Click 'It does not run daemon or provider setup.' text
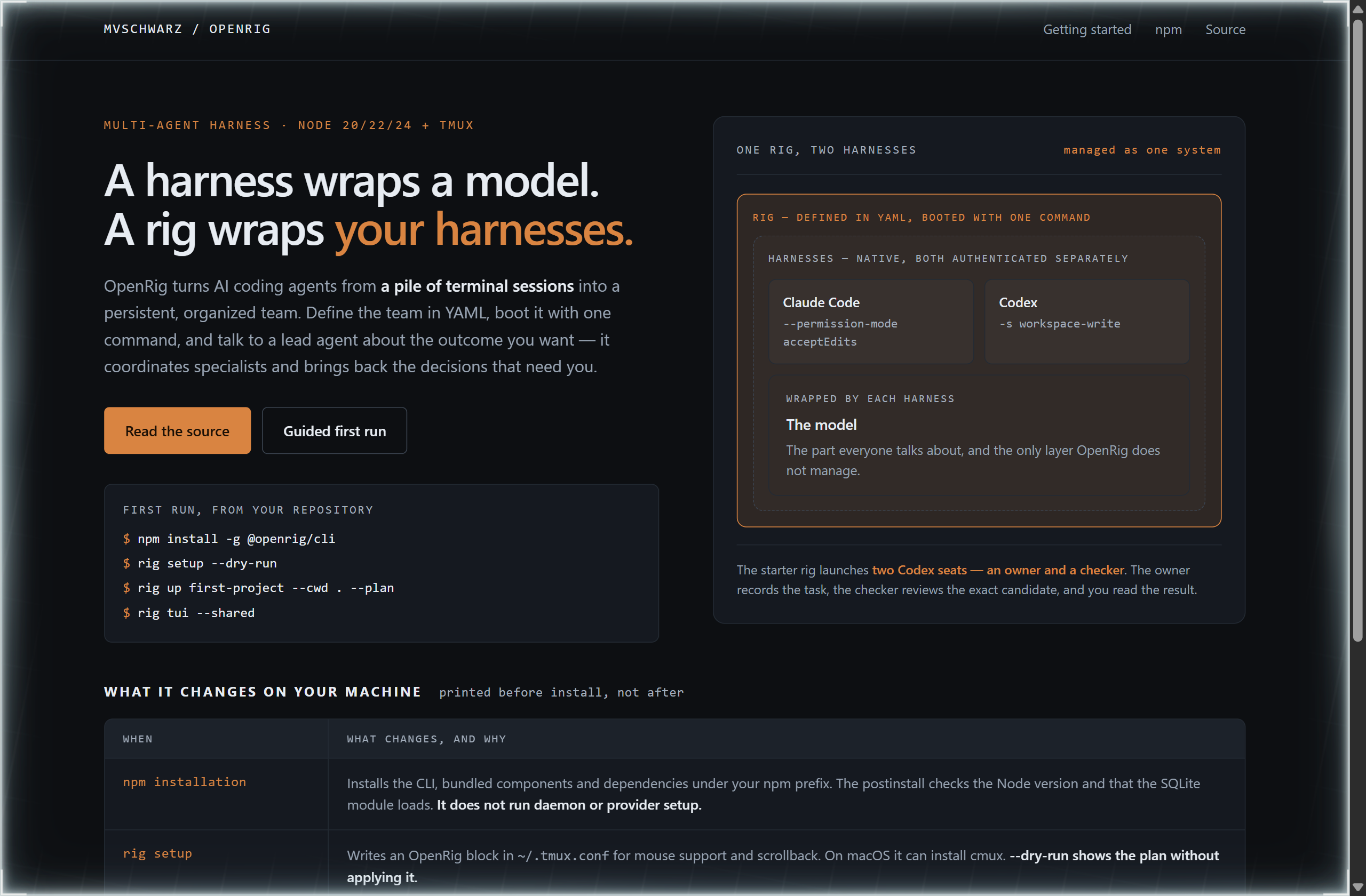Screen dimensions: 1366x896 point(569,805)
